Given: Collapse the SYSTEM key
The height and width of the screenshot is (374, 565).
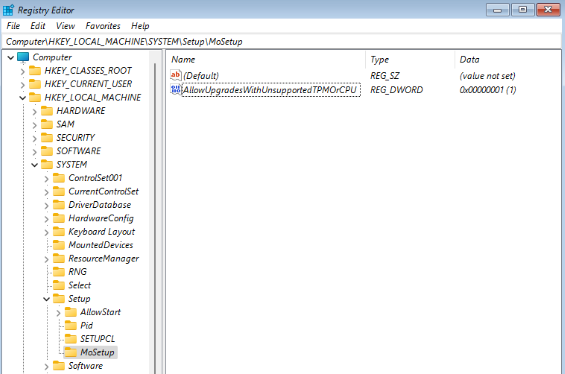Looking at the screenshot, I should (35, 165).
